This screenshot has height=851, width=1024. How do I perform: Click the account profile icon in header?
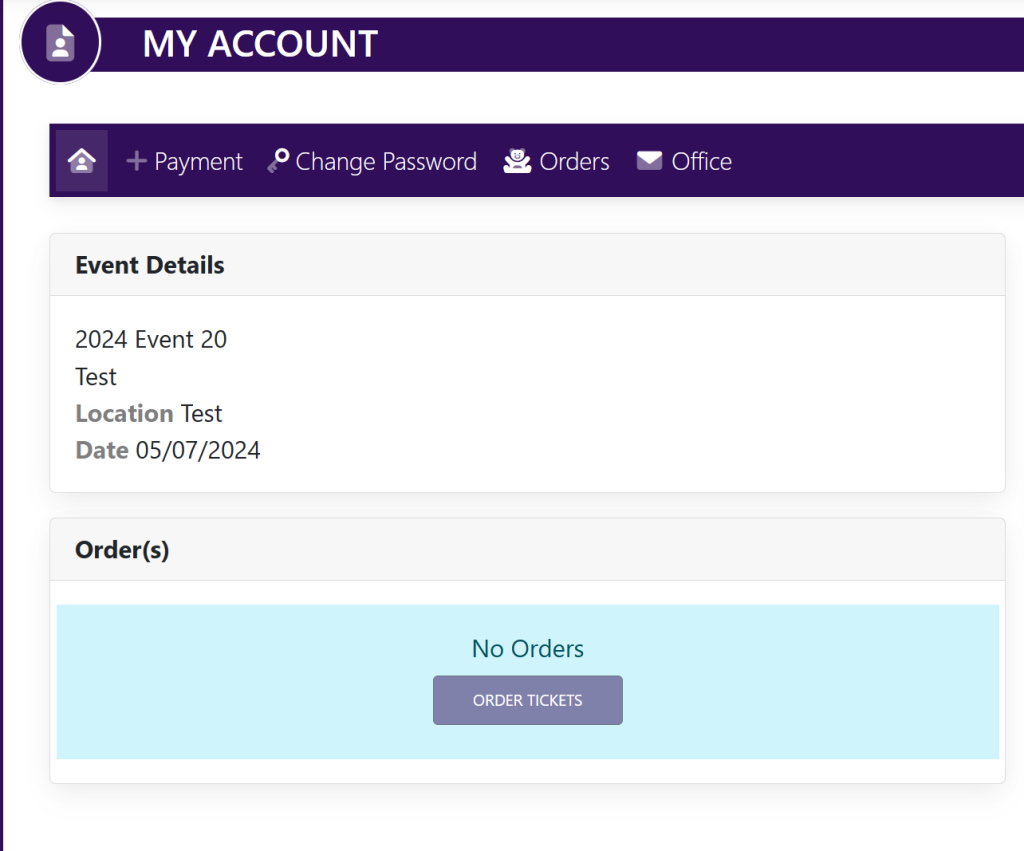coord(60,44)
